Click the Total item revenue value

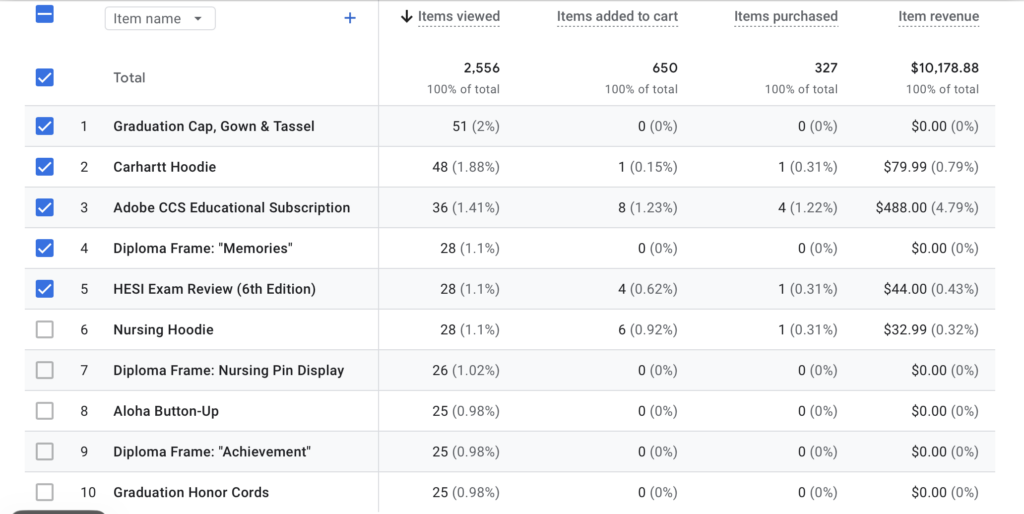click(x=944, y=68)
